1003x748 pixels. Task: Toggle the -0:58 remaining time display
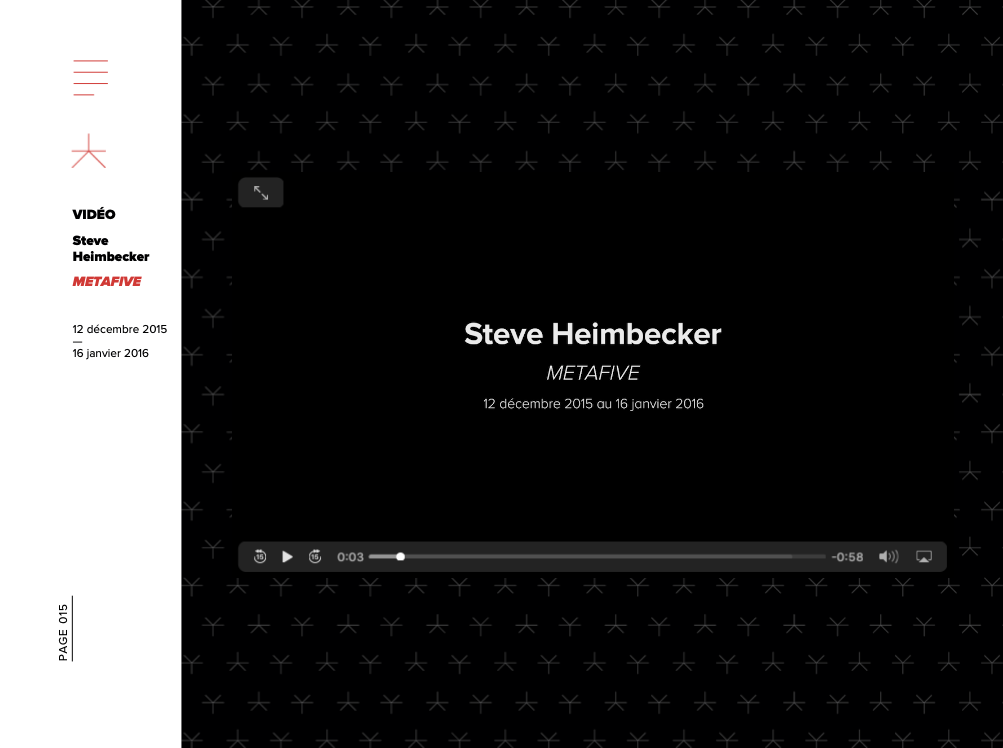point(847,557)
